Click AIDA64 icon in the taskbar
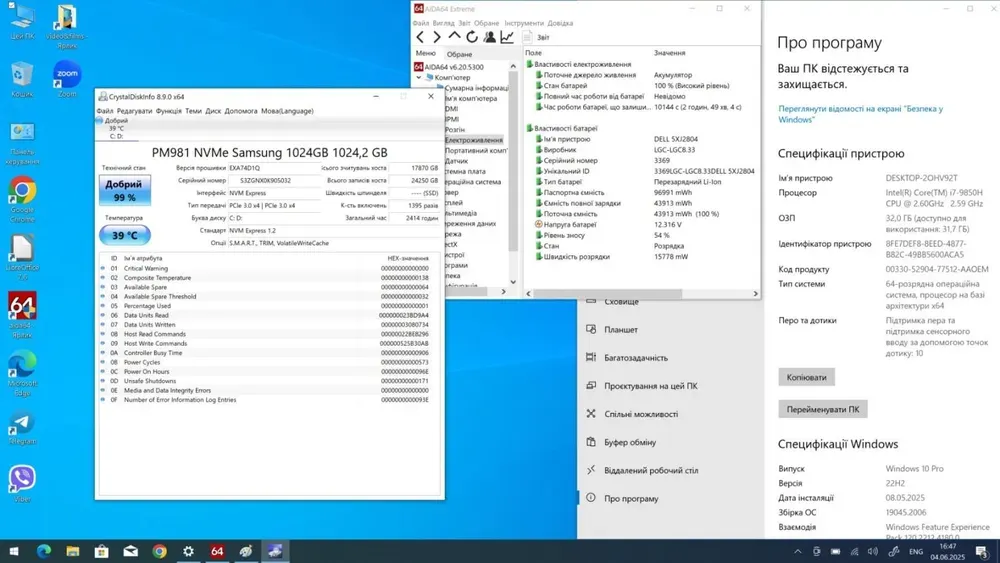 217,551
